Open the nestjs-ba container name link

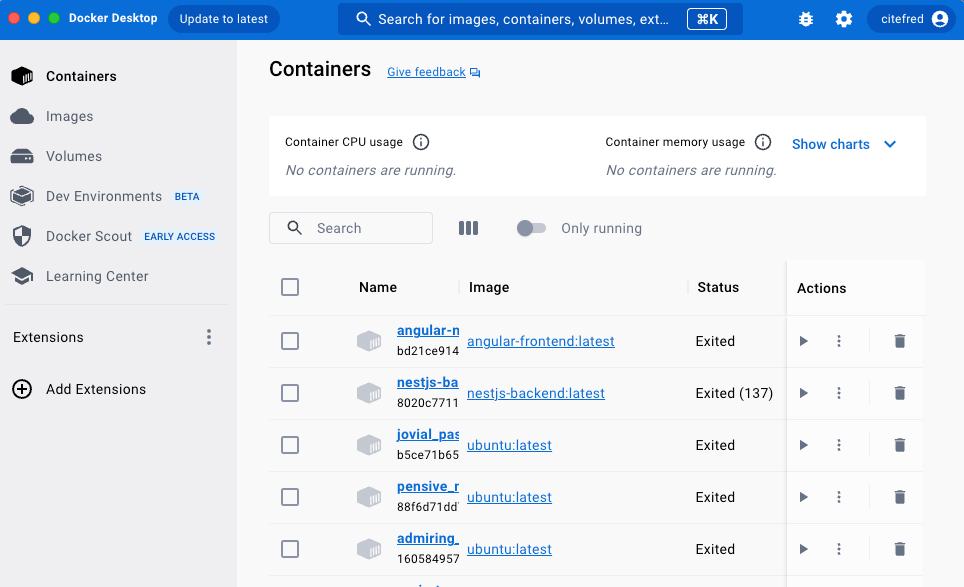[428, 383]
